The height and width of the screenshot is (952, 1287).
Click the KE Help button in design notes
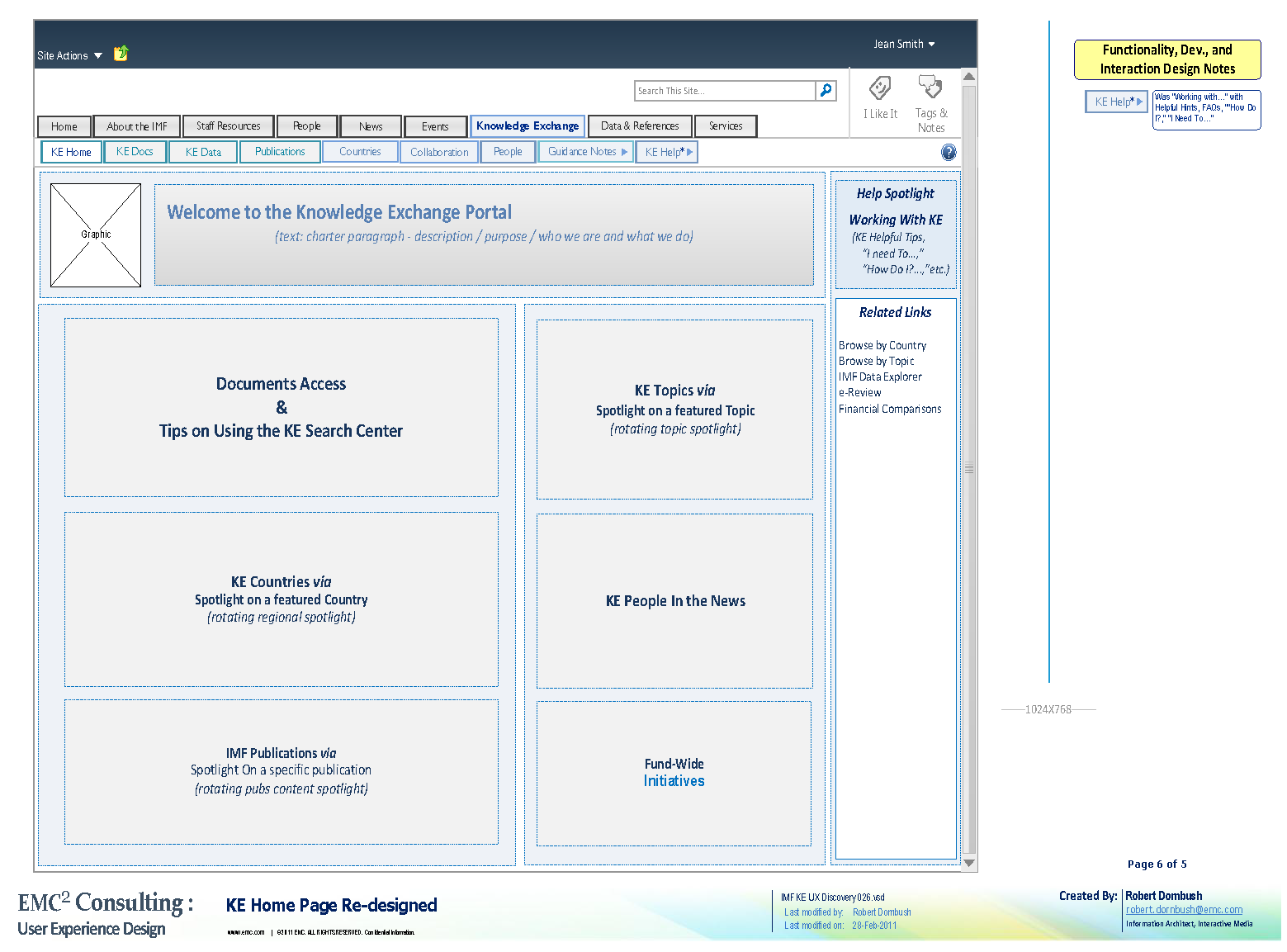coord(1117,102)
